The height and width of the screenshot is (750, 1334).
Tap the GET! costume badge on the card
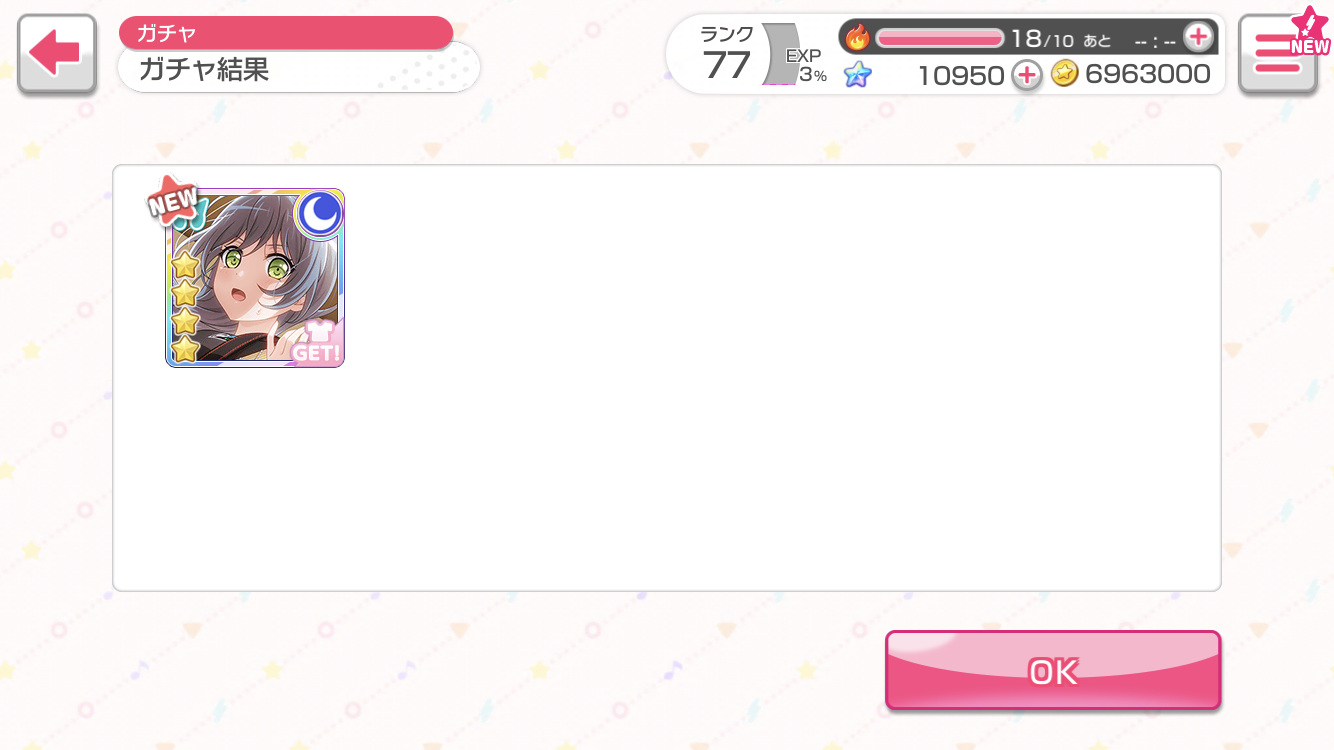[x=316, y=341]
